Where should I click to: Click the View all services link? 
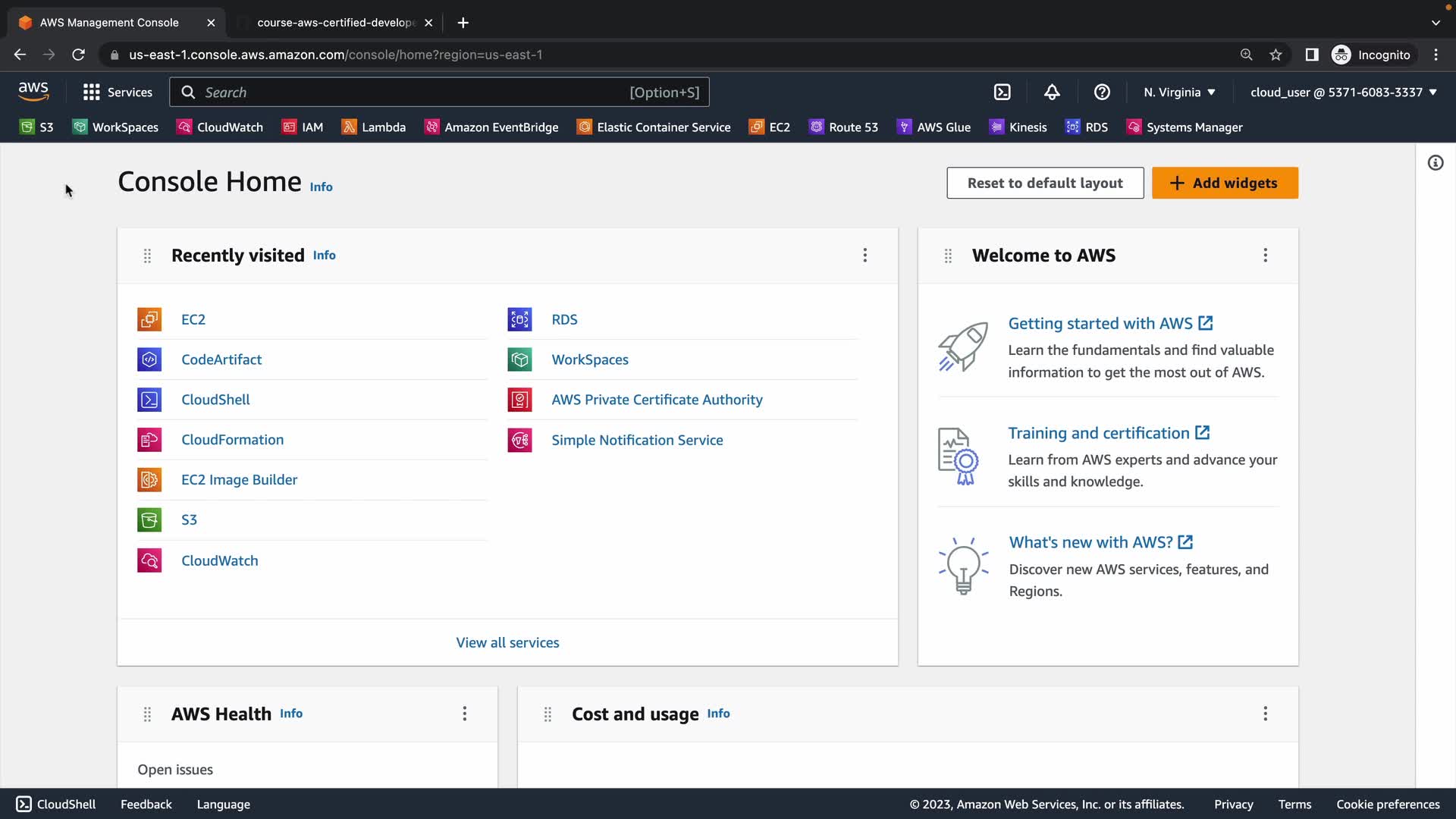click(x=507, y=642)
